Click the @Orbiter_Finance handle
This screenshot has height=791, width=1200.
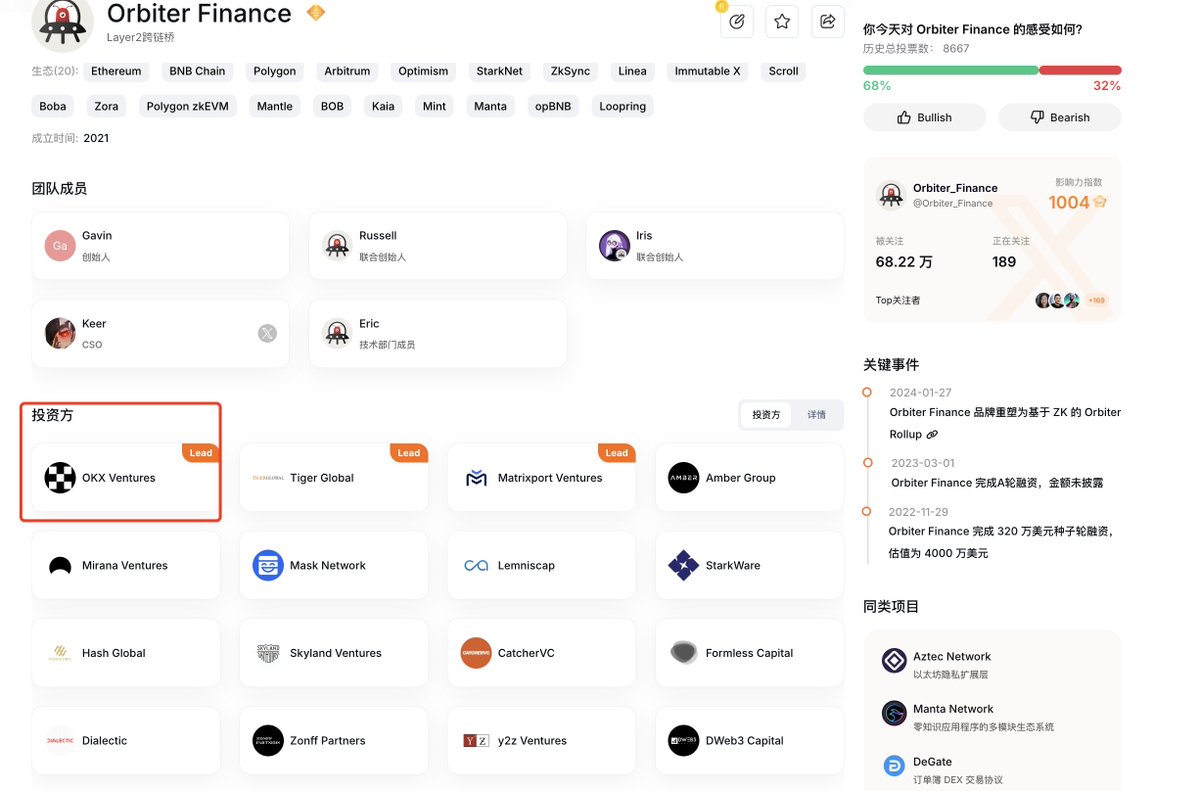[953, 204]
